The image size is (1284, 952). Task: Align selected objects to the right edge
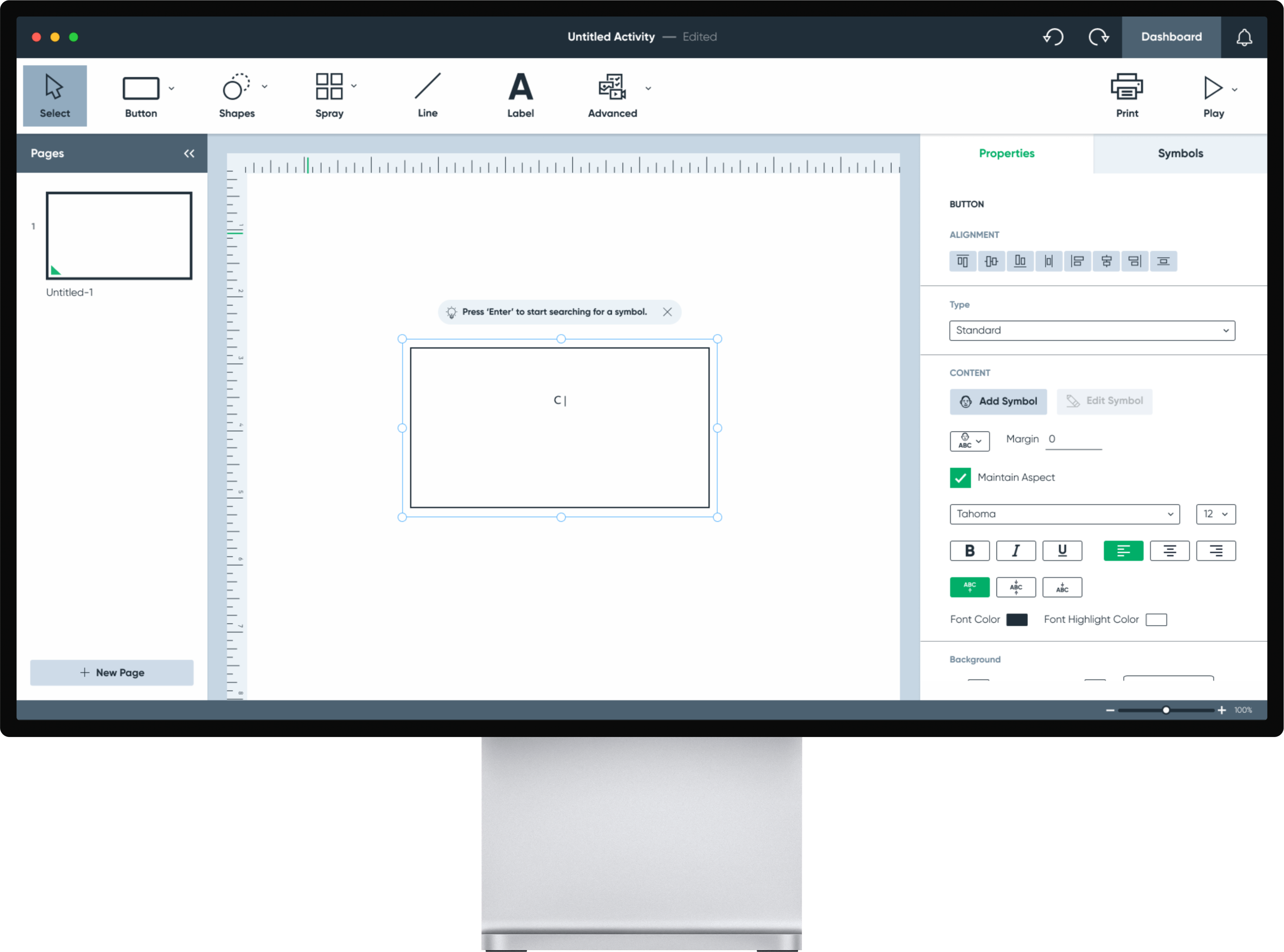tap(1135, 261)
